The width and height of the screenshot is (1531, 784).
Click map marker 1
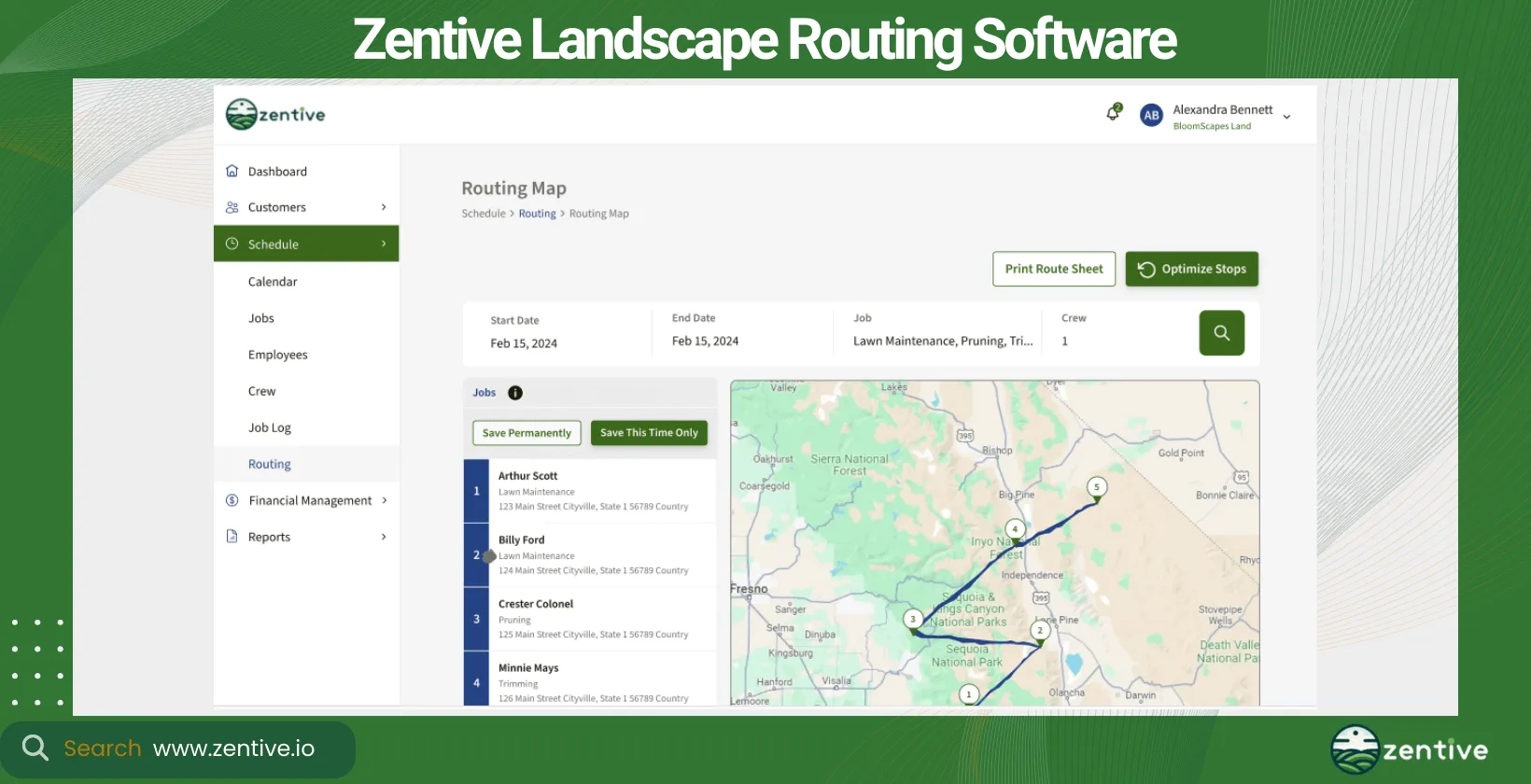pos(969,694)
